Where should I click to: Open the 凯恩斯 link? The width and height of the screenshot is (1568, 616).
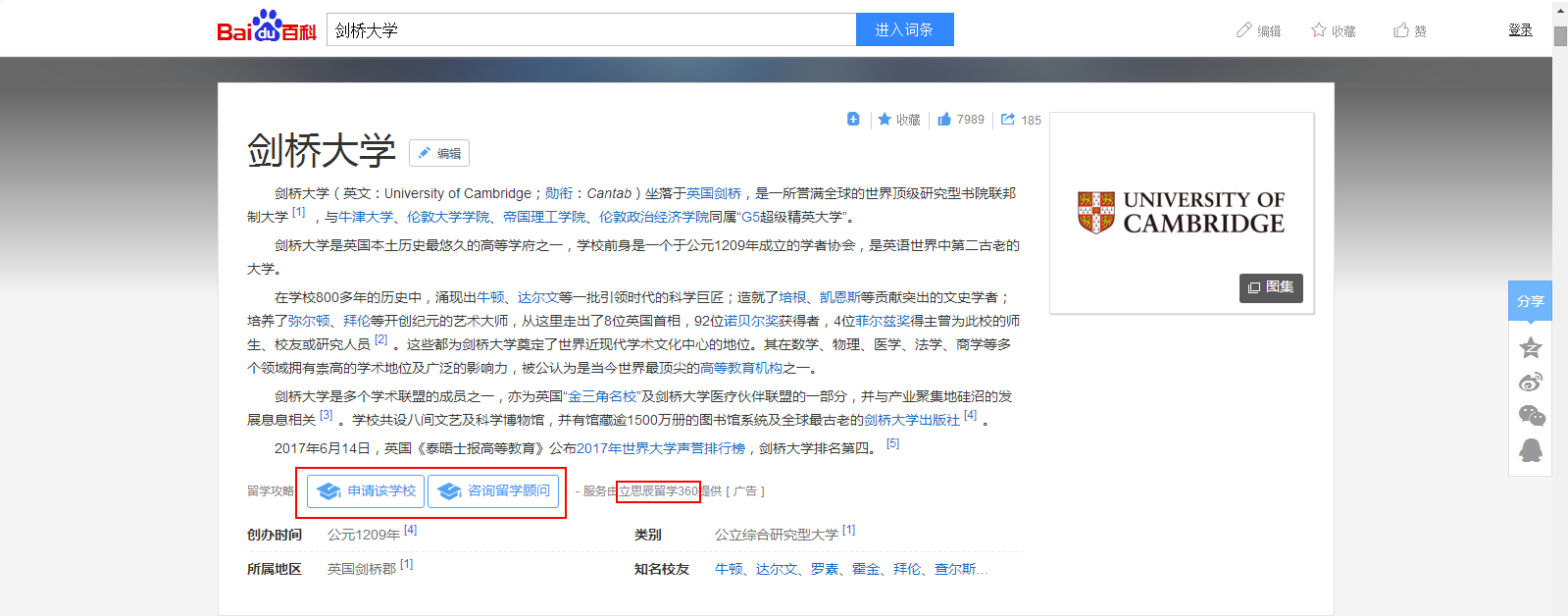point(840,297)
